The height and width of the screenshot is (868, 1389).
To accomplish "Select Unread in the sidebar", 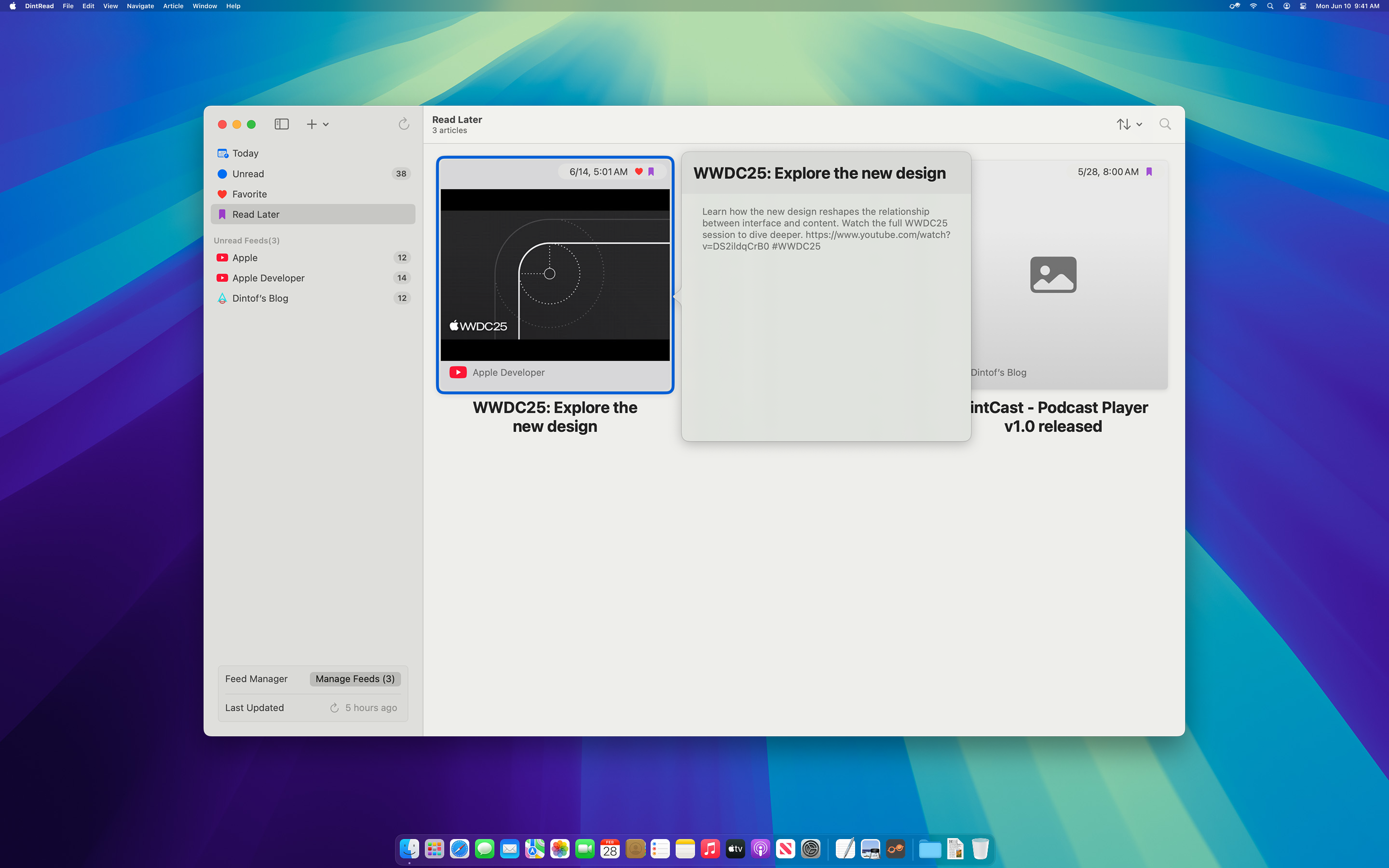I will coord(313,174).
